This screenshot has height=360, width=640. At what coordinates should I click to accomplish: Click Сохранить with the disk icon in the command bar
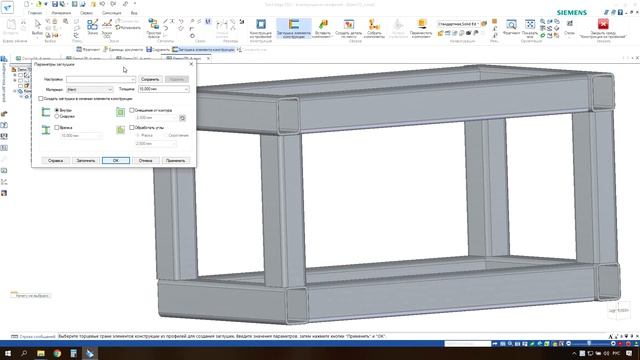click(158, 49)
